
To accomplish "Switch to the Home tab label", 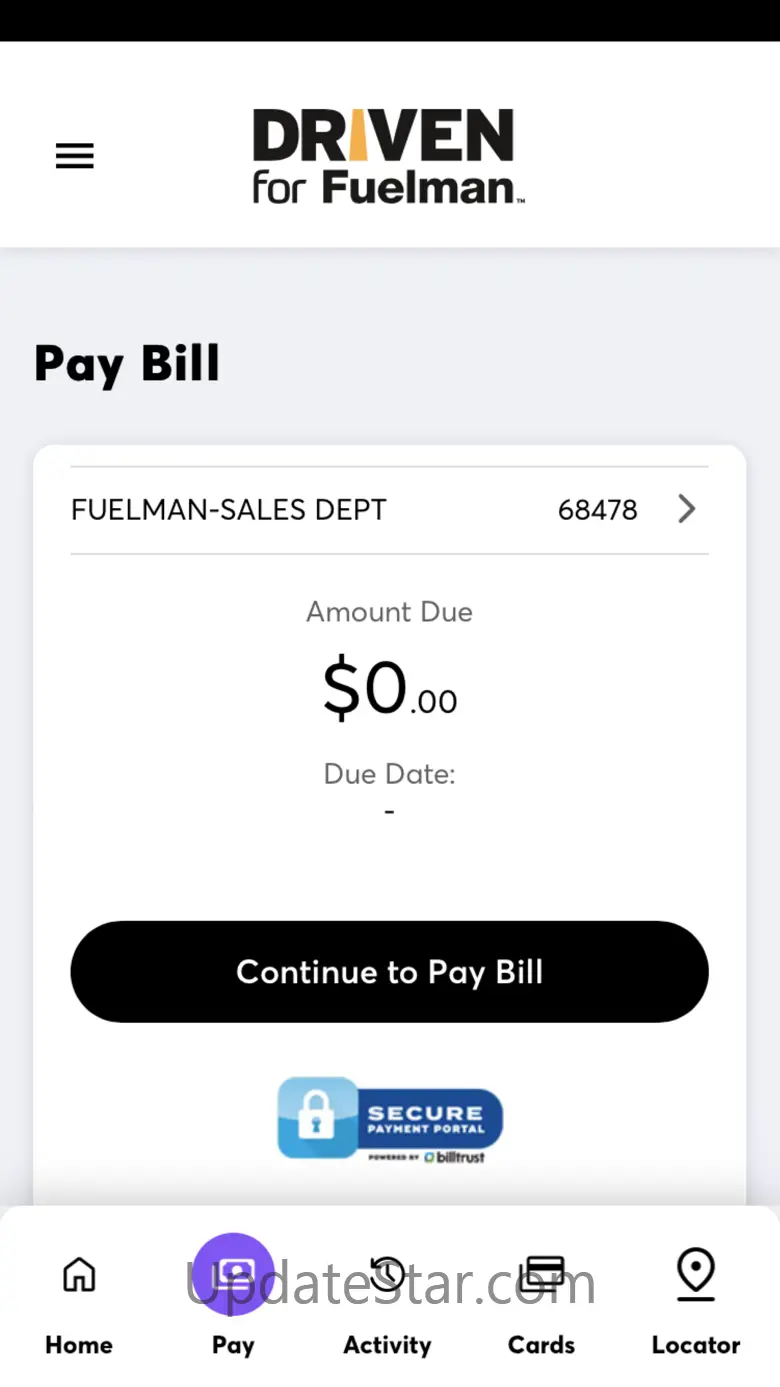I will [79, 1345].
